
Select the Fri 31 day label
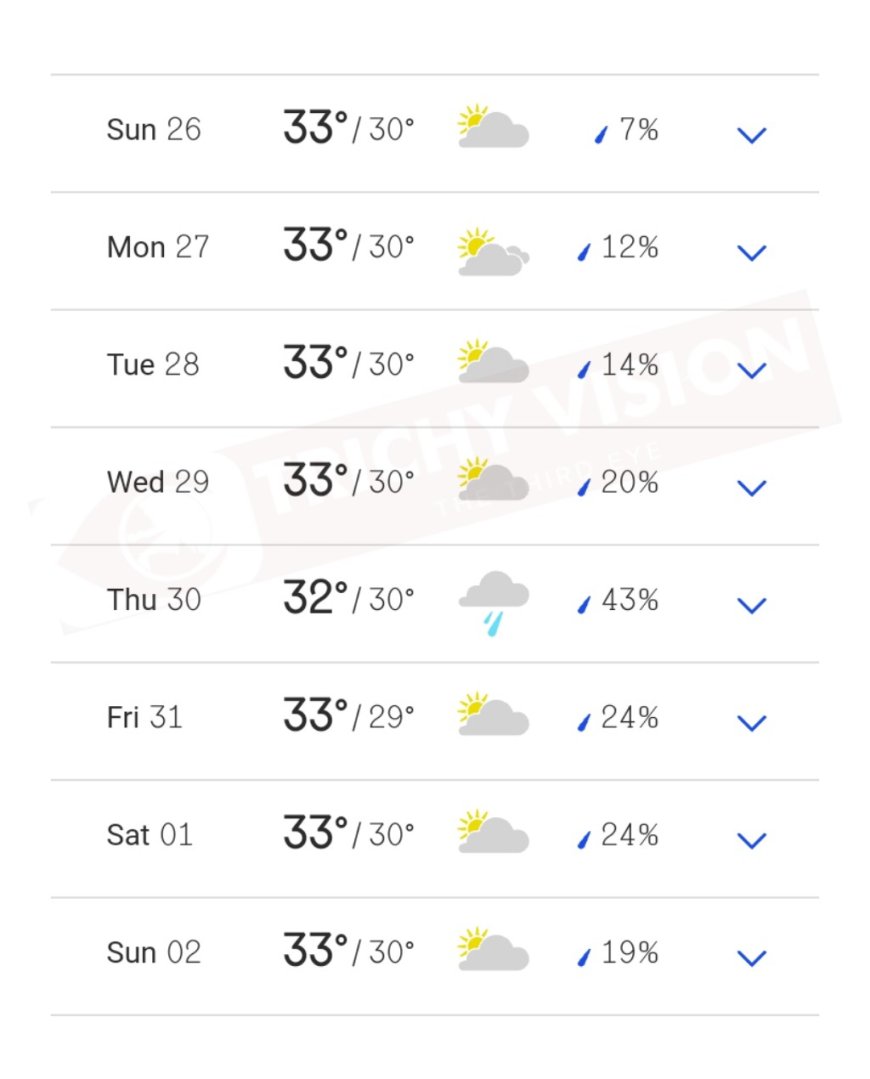pyautogui.click(x=145, y=717)
